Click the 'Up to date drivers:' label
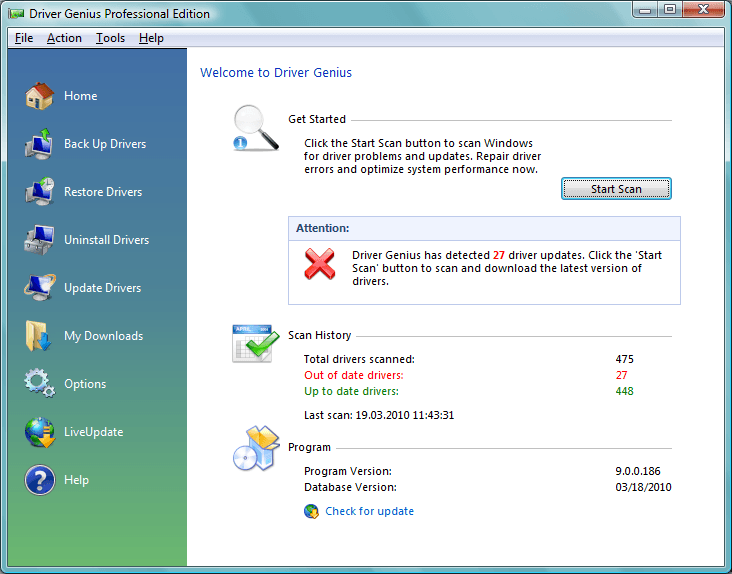 (351, 391)
